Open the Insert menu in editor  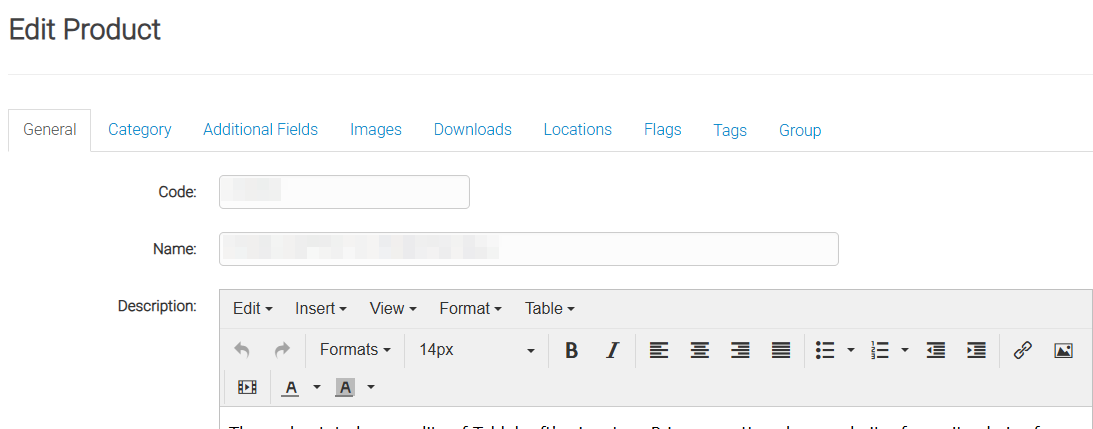click(x=320, y=308)
